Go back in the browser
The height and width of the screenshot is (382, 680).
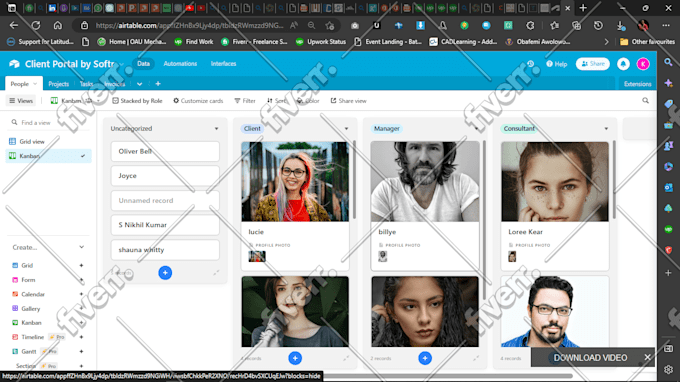pos(14,26)
